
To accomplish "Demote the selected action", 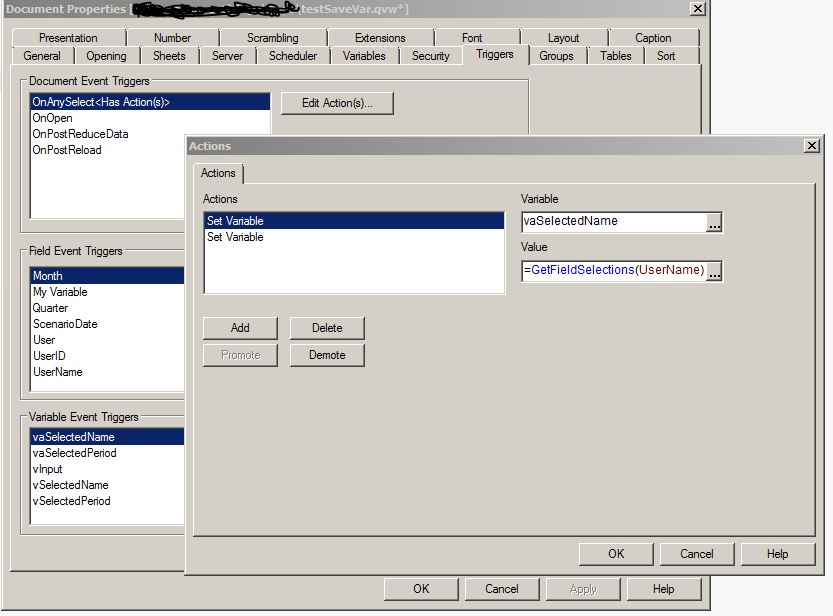I will [327, 355].
